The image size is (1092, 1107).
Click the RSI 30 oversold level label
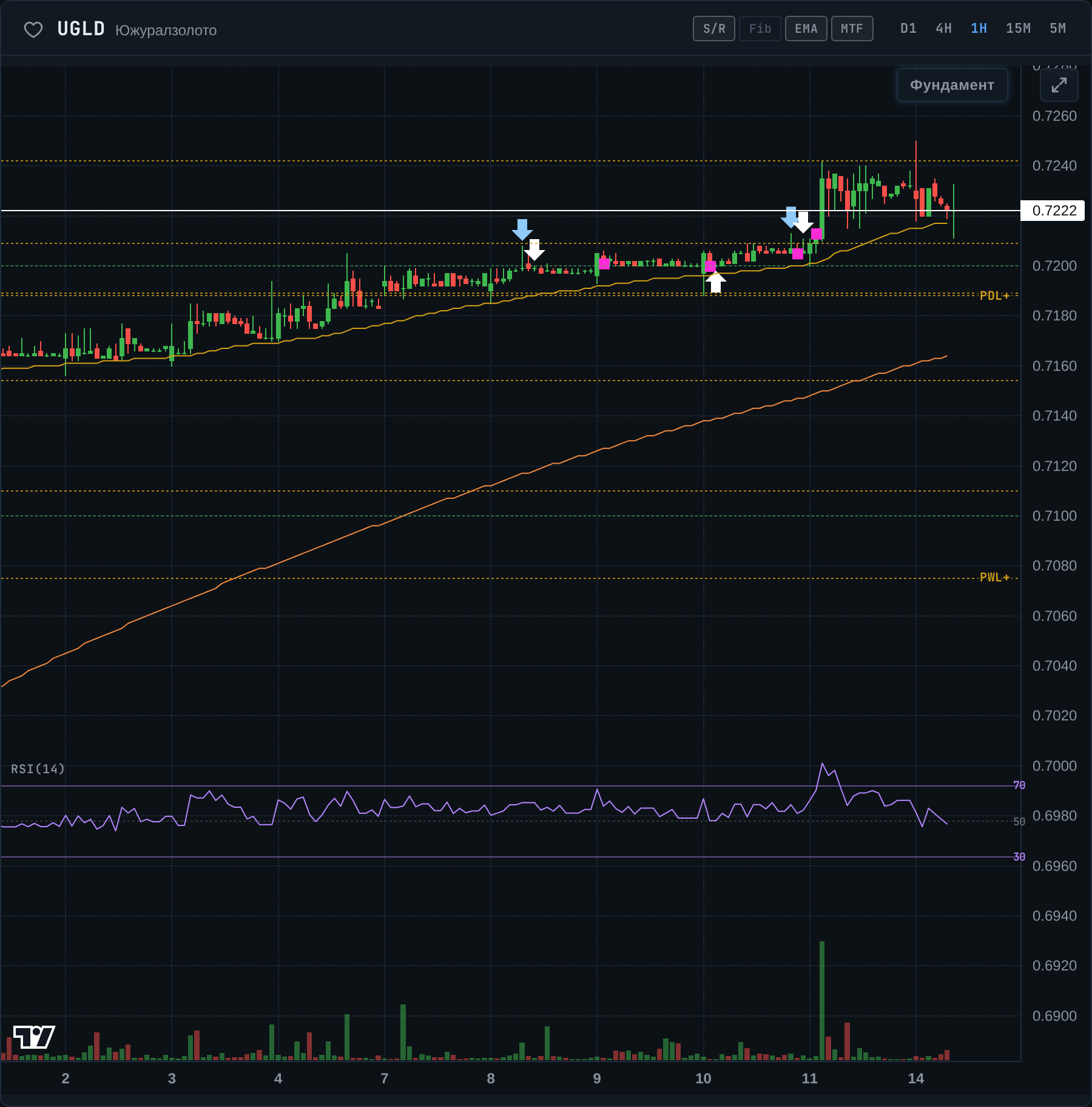click(x=1019, y=857)
